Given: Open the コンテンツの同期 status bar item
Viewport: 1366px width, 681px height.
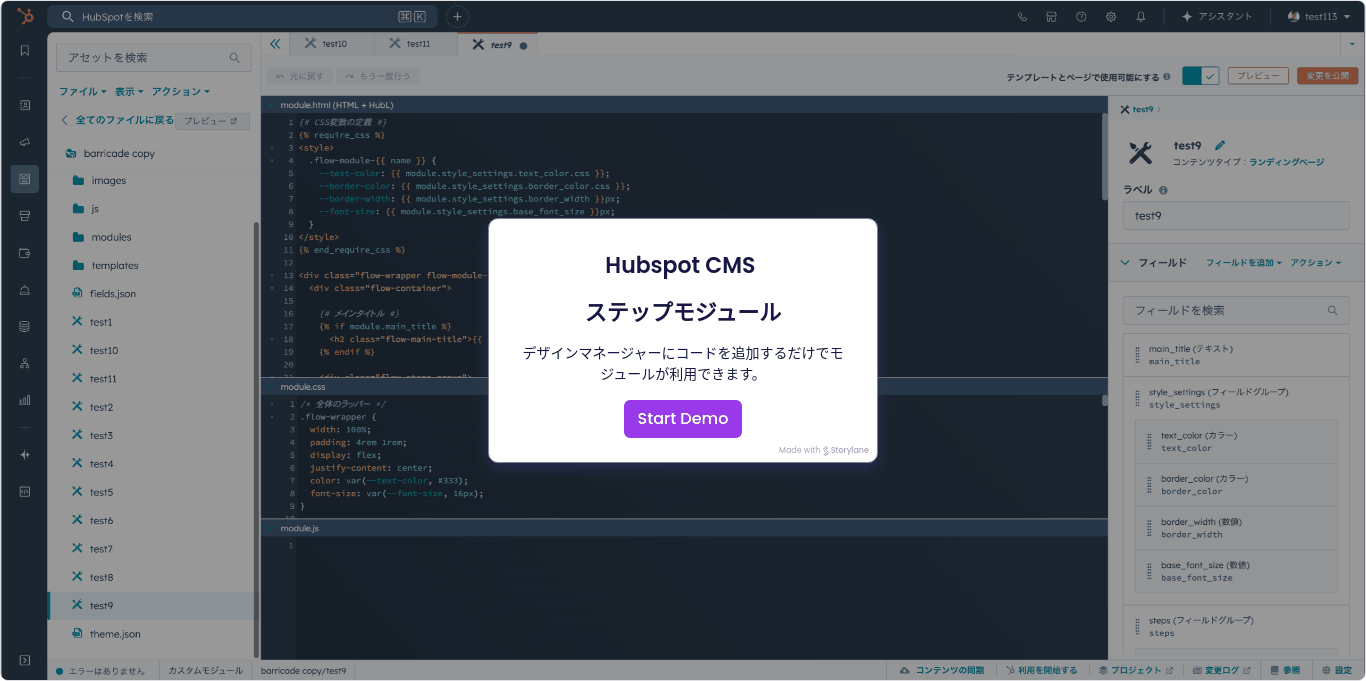Looking at the screenshot, I should coord(942,670).
